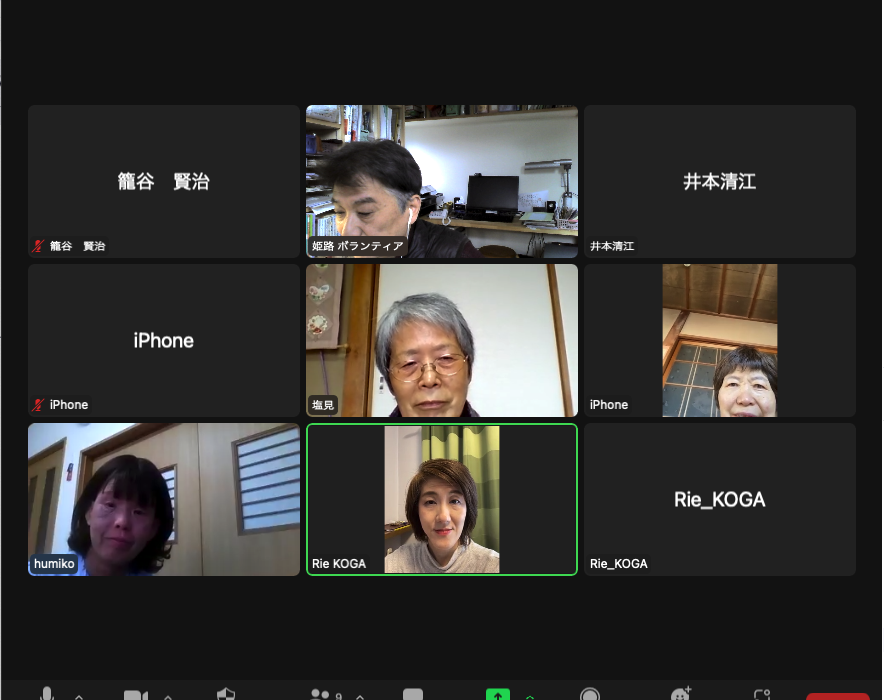Click the muted mic icon on muted iPhone tile

[x=38, y=405]
